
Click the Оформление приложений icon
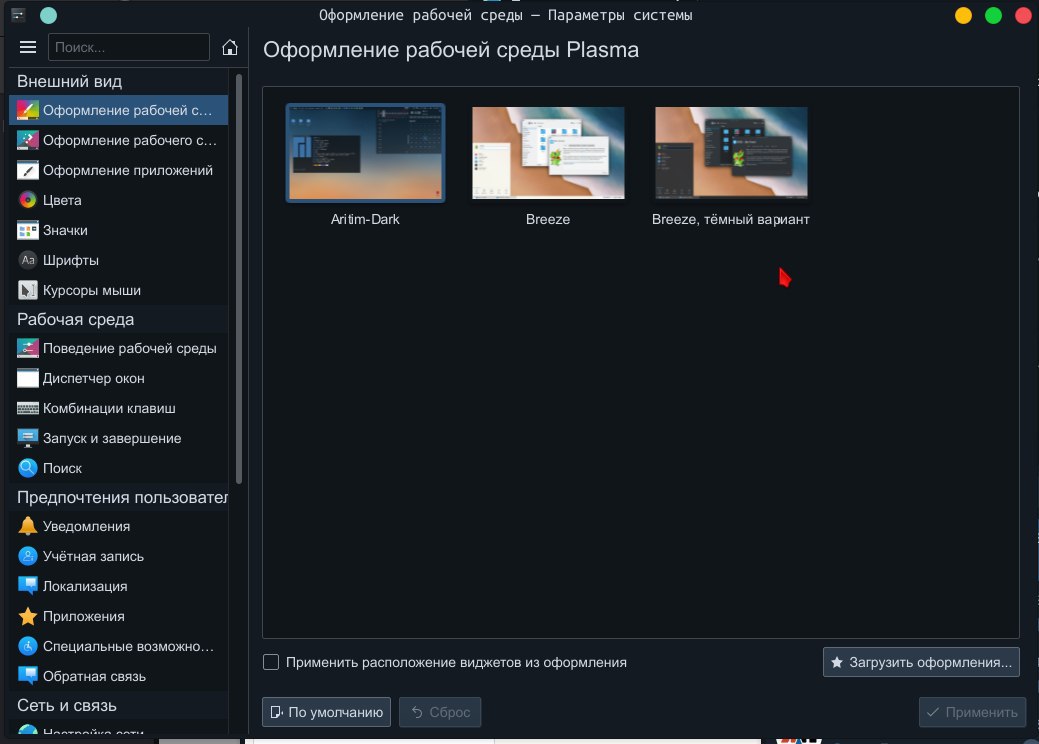[28, 170]
